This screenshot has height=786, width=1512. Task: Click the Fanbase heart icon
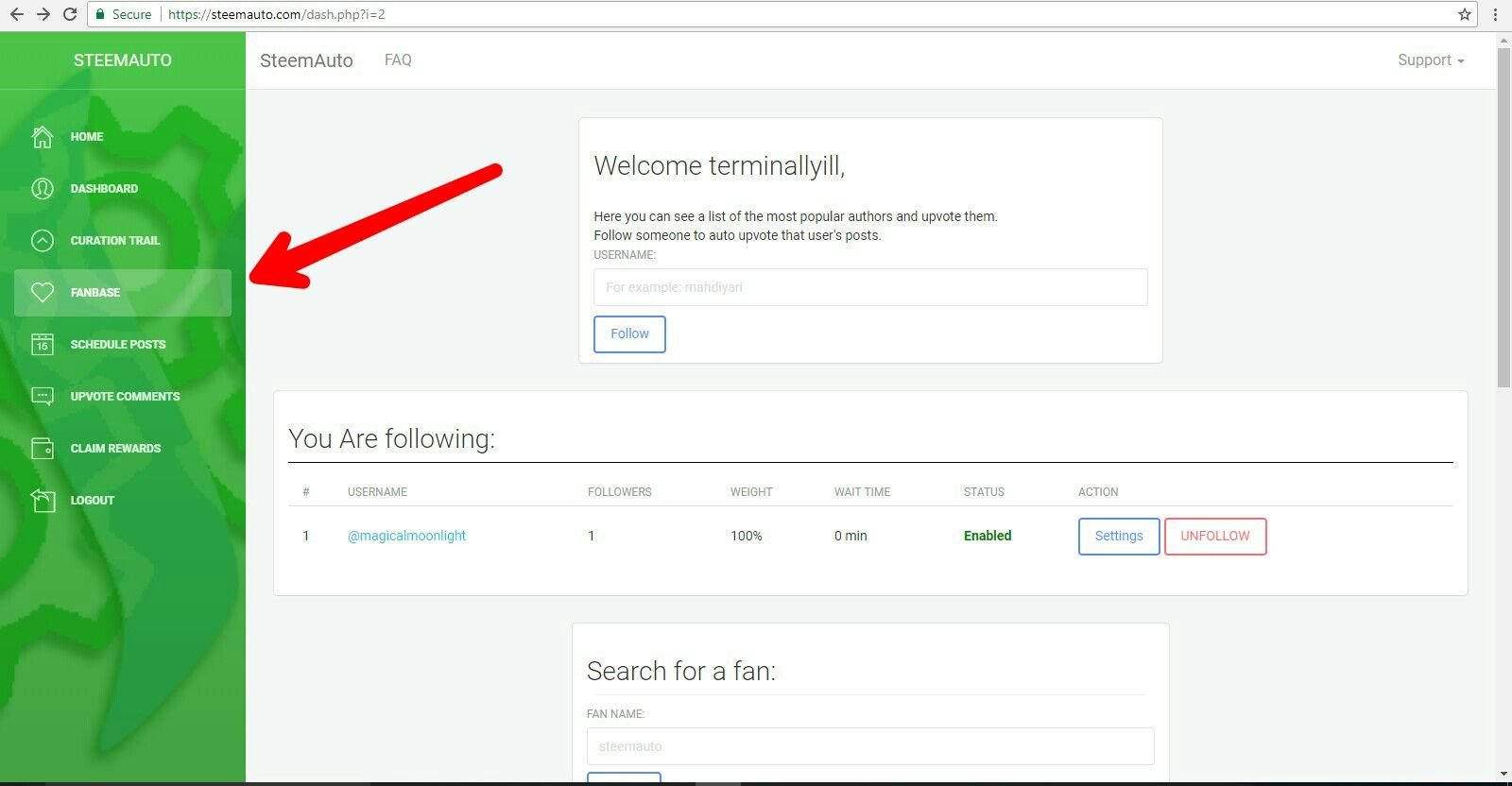(43, 293)
